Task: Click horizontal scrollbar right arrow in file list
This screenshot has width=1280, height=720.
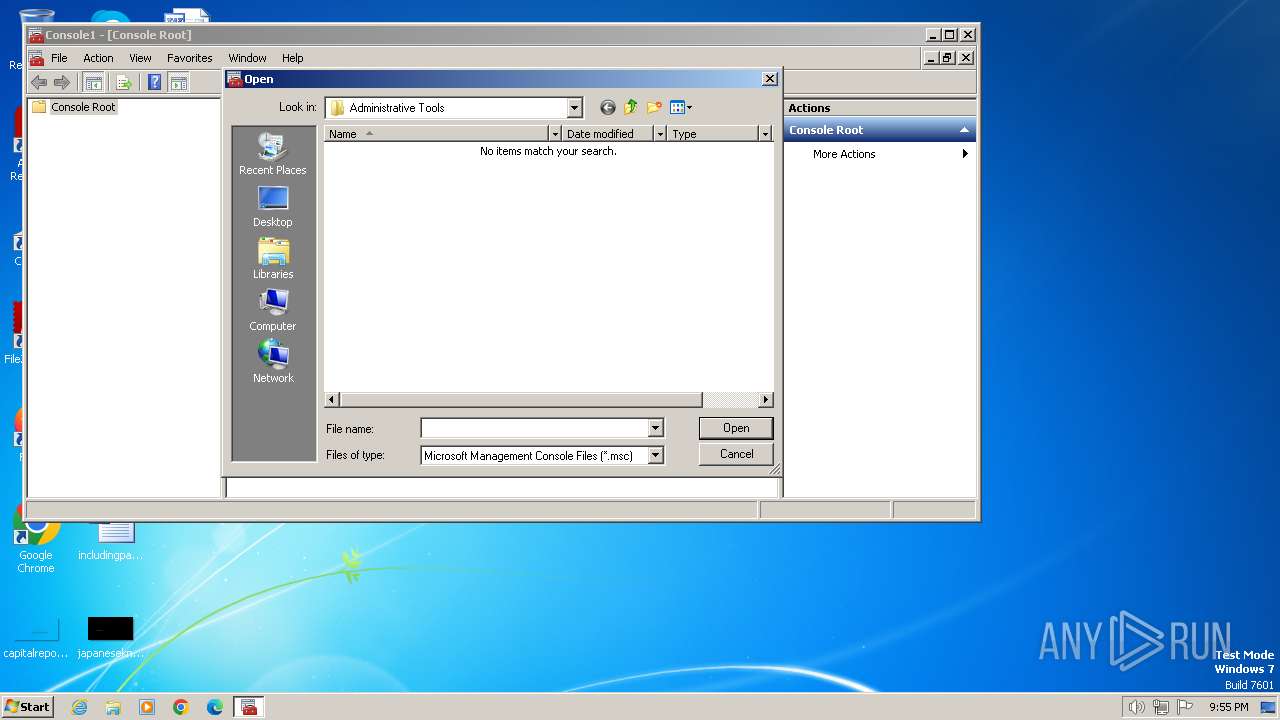Action: pyautogui.click(x=766, y=400)
